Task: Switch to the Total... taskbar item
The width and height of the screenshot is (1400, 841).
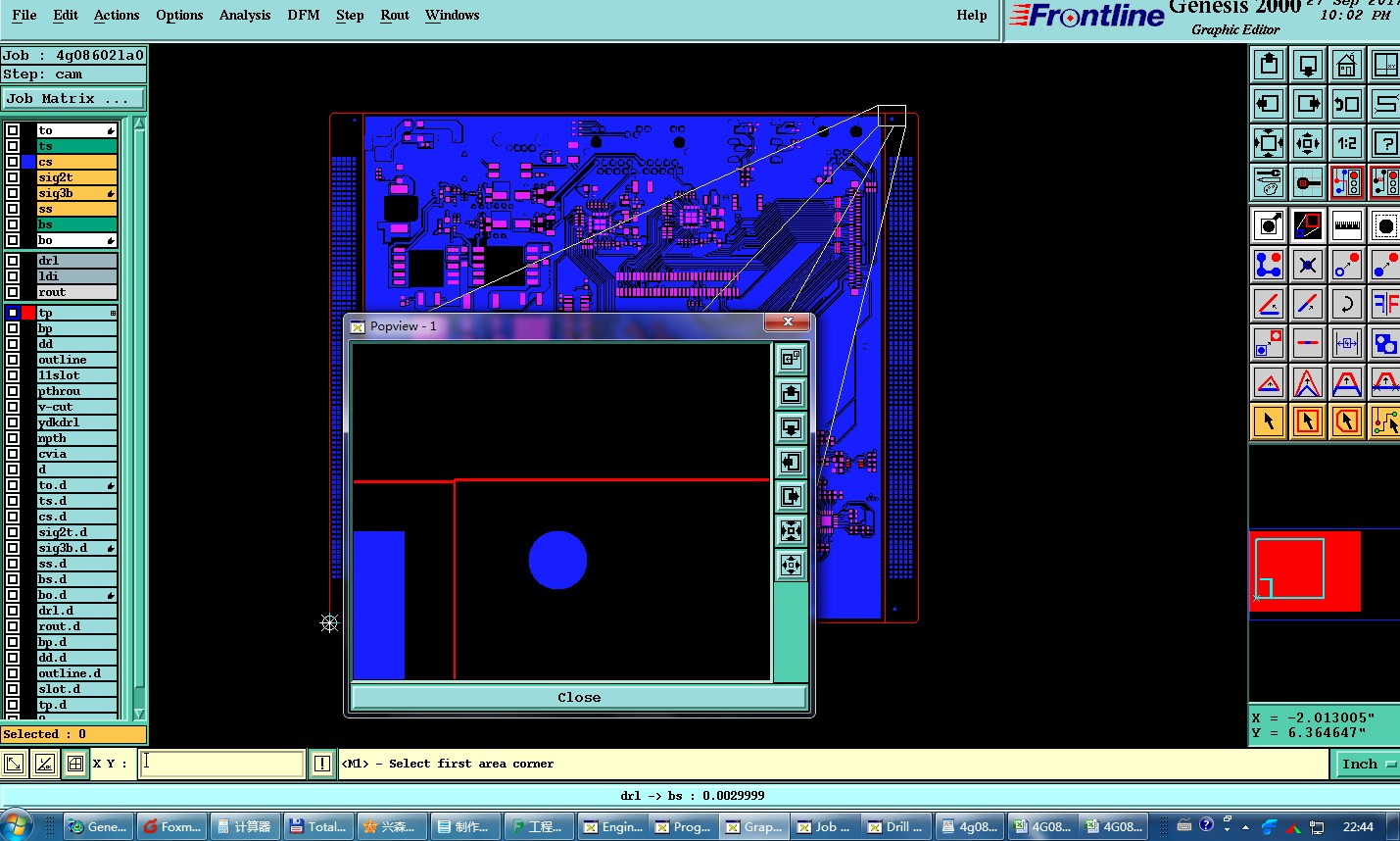Action: pyautogui.click(x=317, y=826)
